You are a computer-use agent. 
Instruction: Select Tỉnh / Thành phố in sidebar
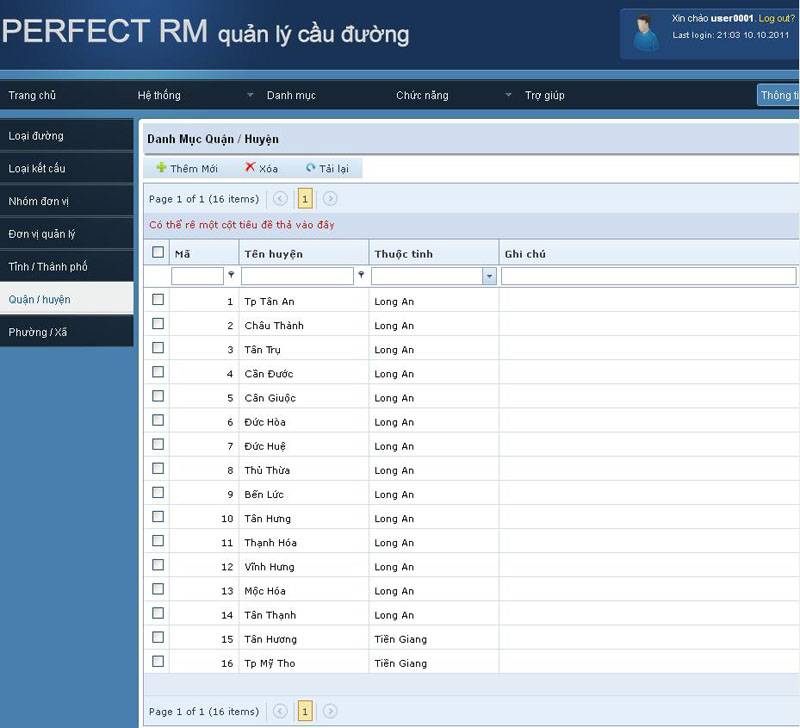pyautogui.click(x=66, y=266)
